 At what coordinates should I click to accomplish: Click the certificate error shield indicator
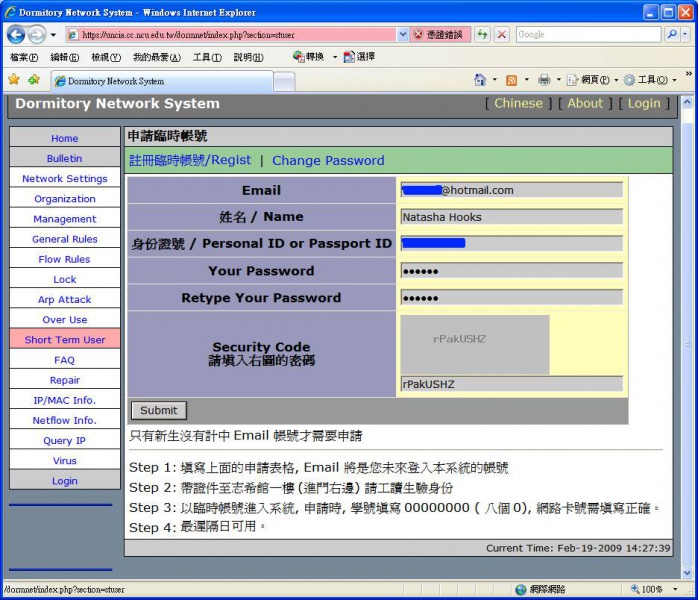tap(438, 34)
